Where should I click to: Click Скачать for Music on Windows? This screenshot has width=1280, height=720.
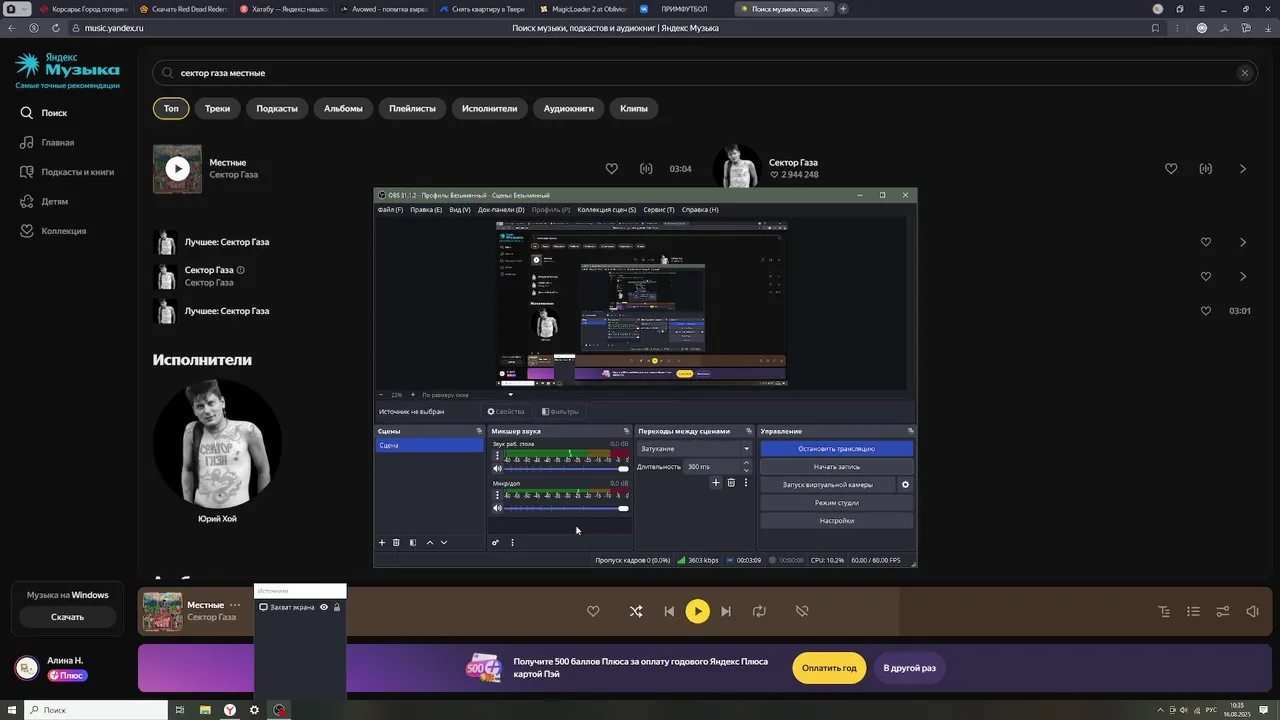pos(67,617)
